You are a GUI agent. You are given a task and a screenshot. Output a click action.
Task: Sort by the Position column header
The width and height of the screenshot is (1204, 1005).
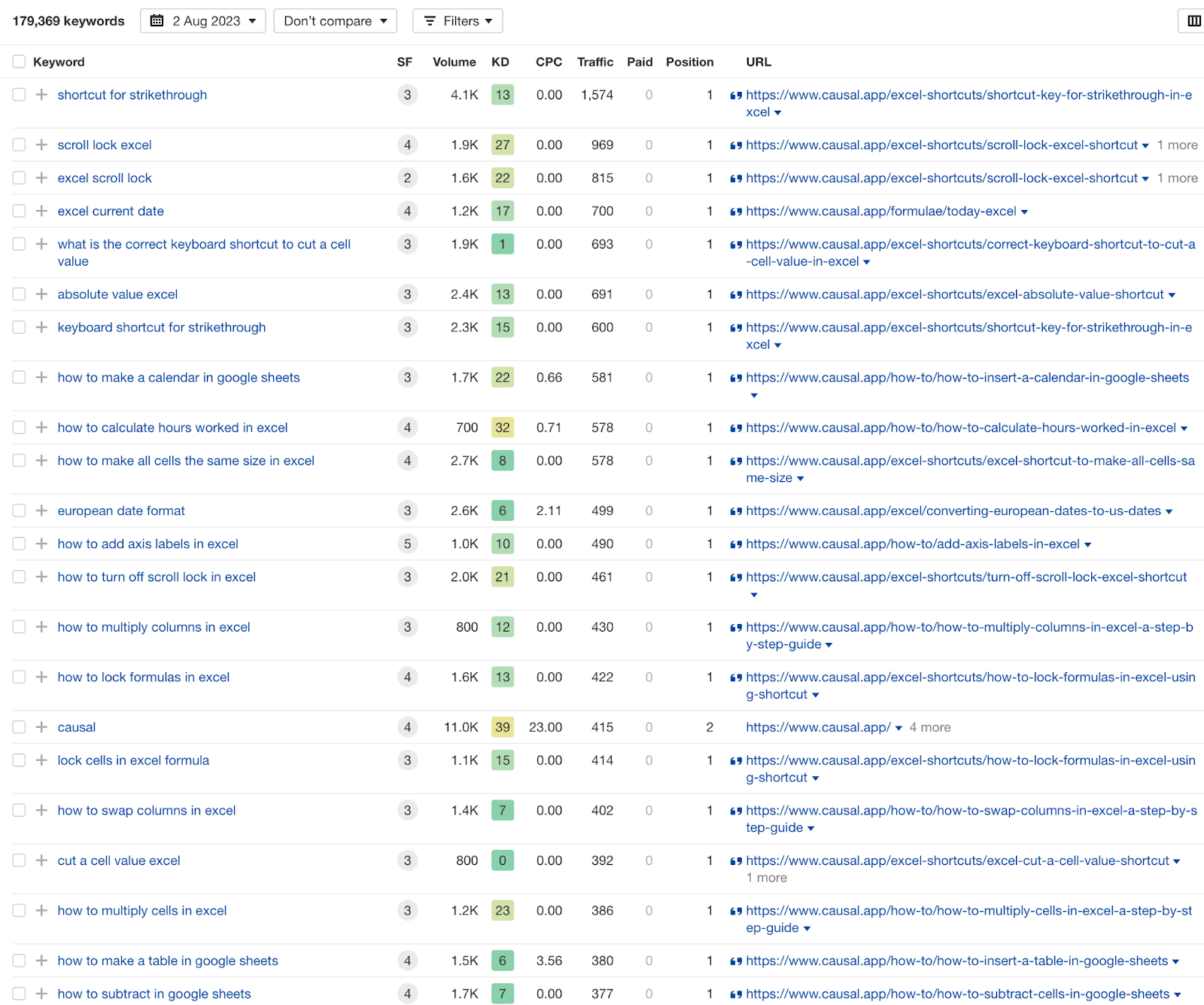tap(689, 62)
